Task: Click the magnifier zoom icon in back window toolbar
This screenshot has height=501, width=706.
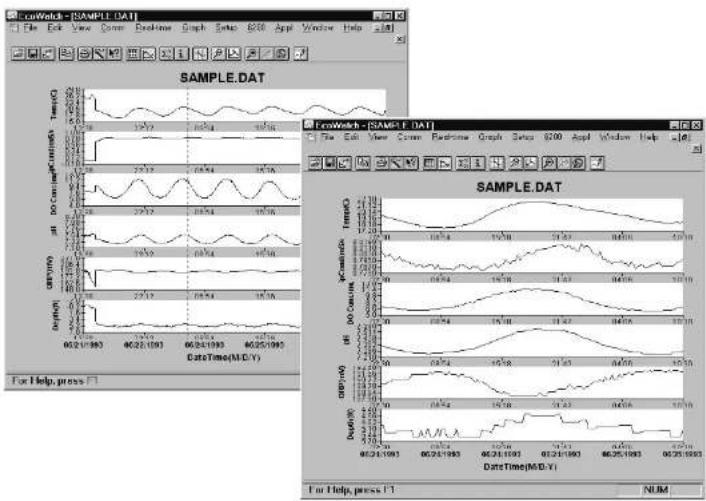Action: [218, 54]
